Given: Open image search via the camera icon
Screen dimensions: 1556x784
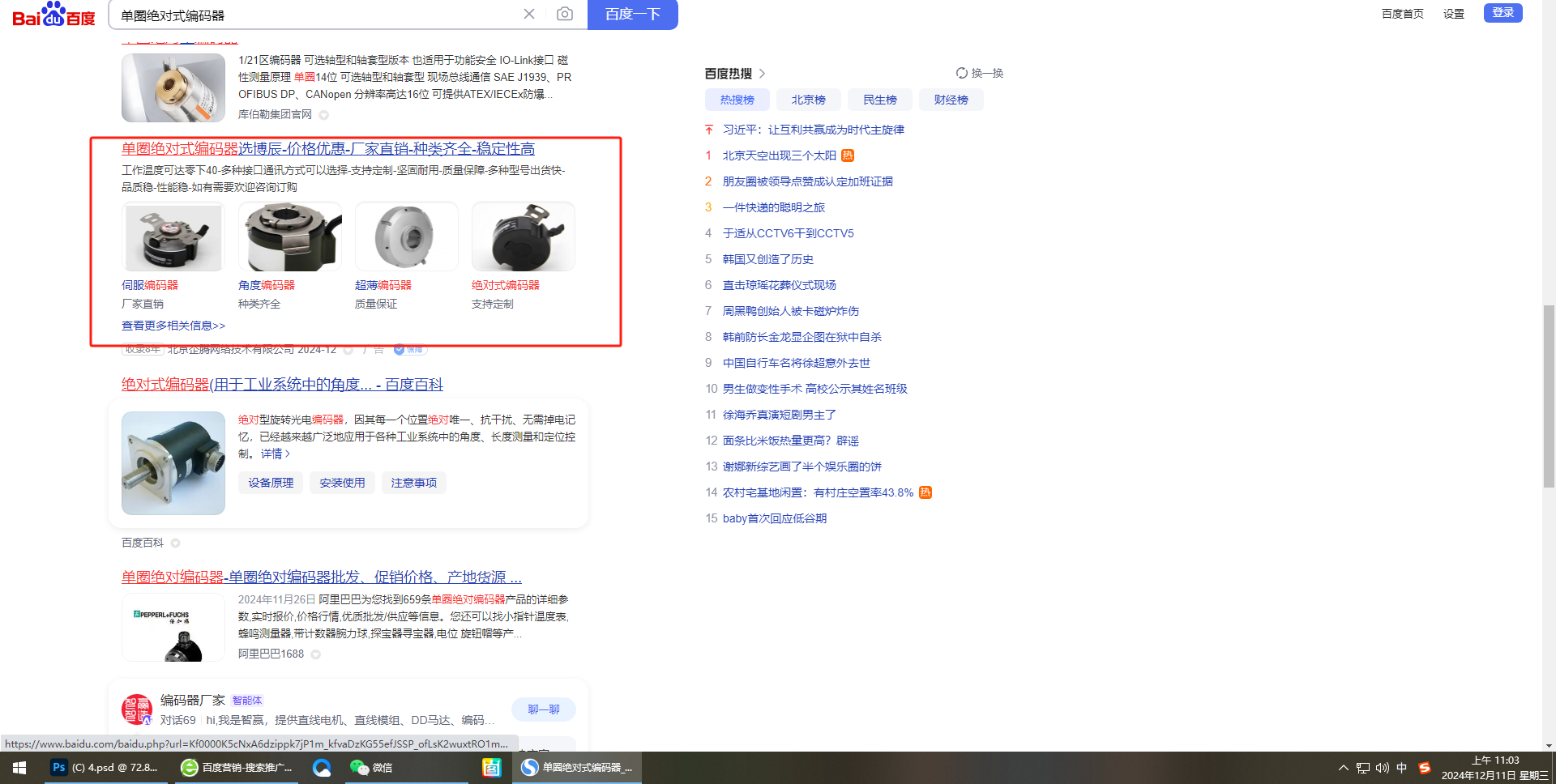Looking at the screenshot, I should point(565,14).
